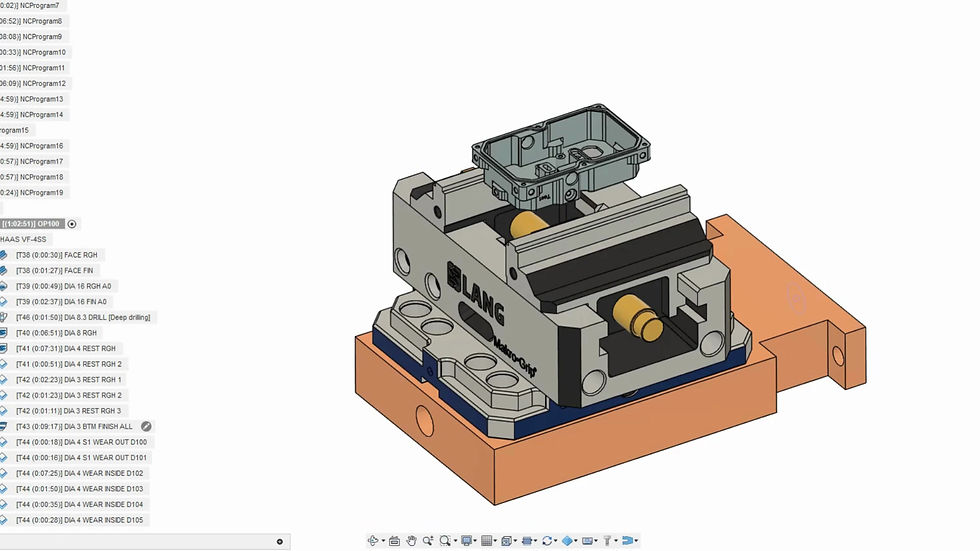Select NCProgram7 in the browser
The image size is (980, 551).
click(31, 6)
